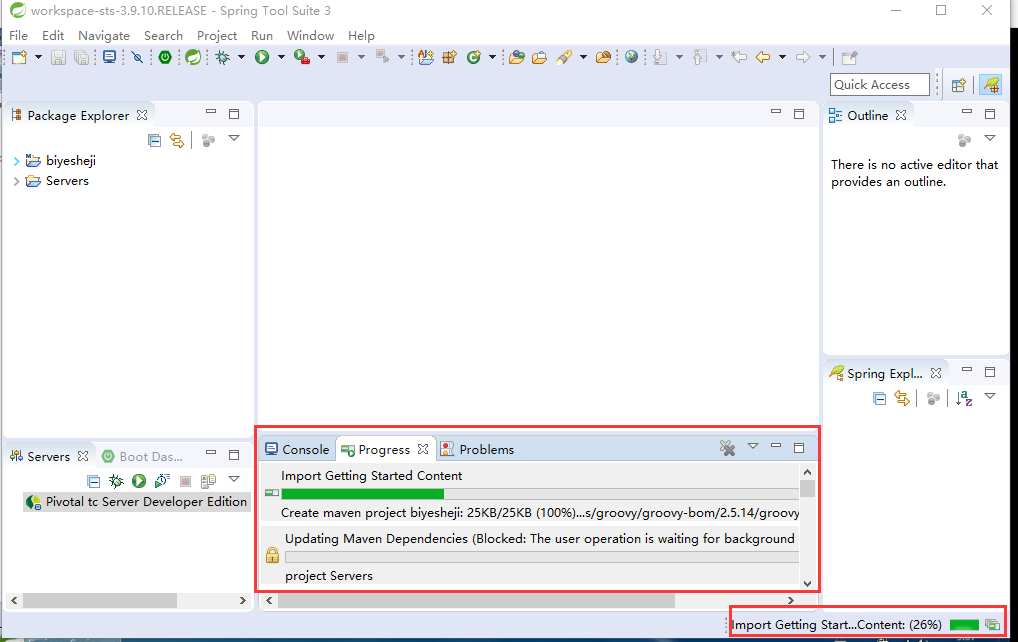
Task: Click the Search flashlight toolbar icon
Action: click(x=564, y=57)
